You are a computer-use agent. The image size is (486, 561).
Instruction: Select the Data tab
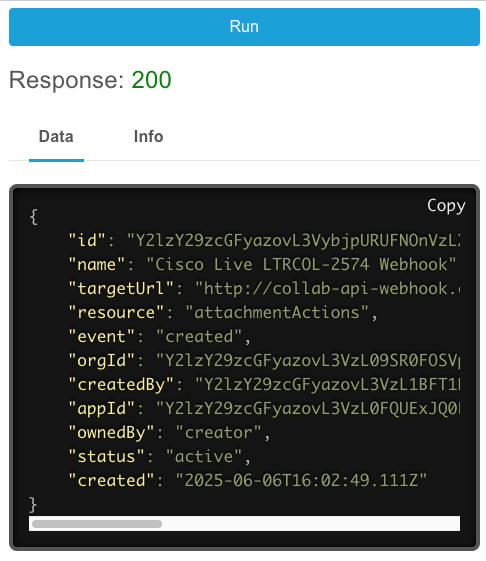click(56, 136)
